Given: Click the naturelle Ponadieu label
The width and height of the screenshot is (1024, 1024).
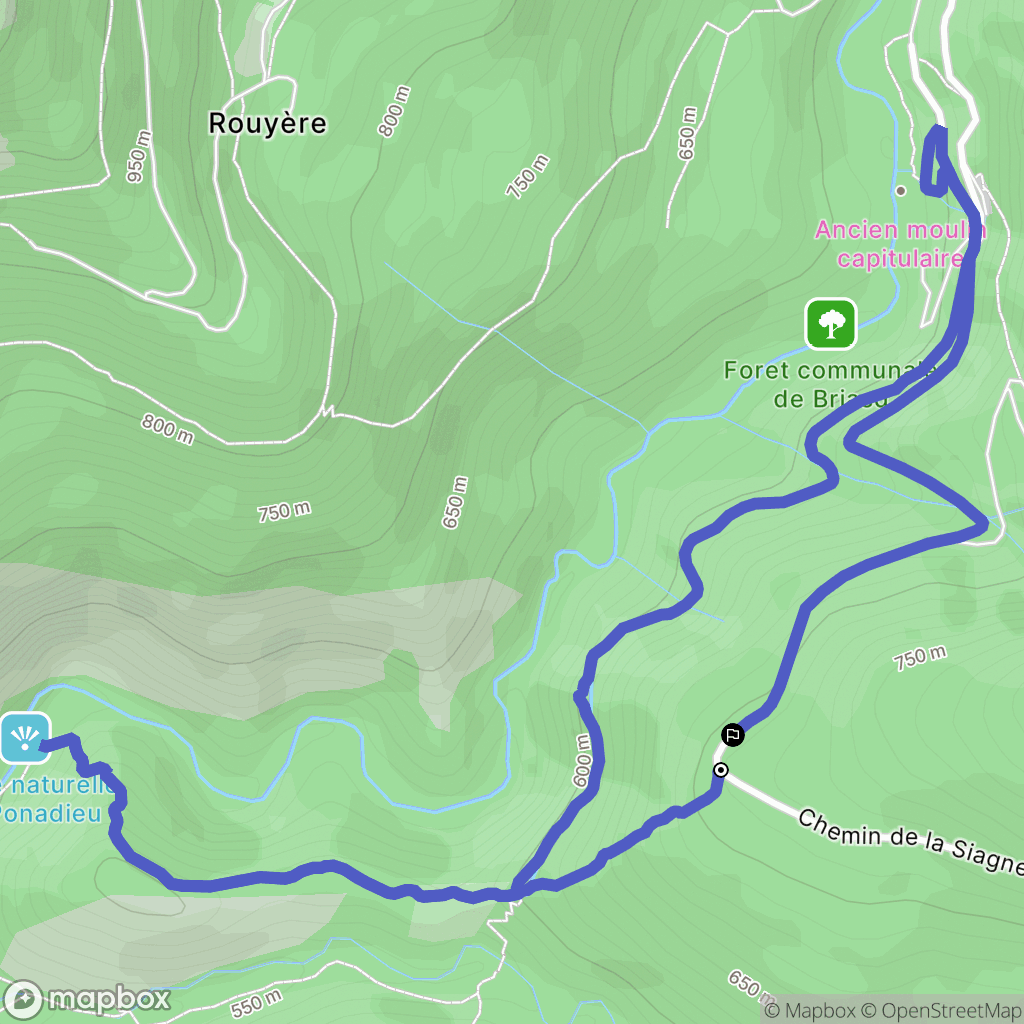Looking at the screenshot, I should click(56, 799).
